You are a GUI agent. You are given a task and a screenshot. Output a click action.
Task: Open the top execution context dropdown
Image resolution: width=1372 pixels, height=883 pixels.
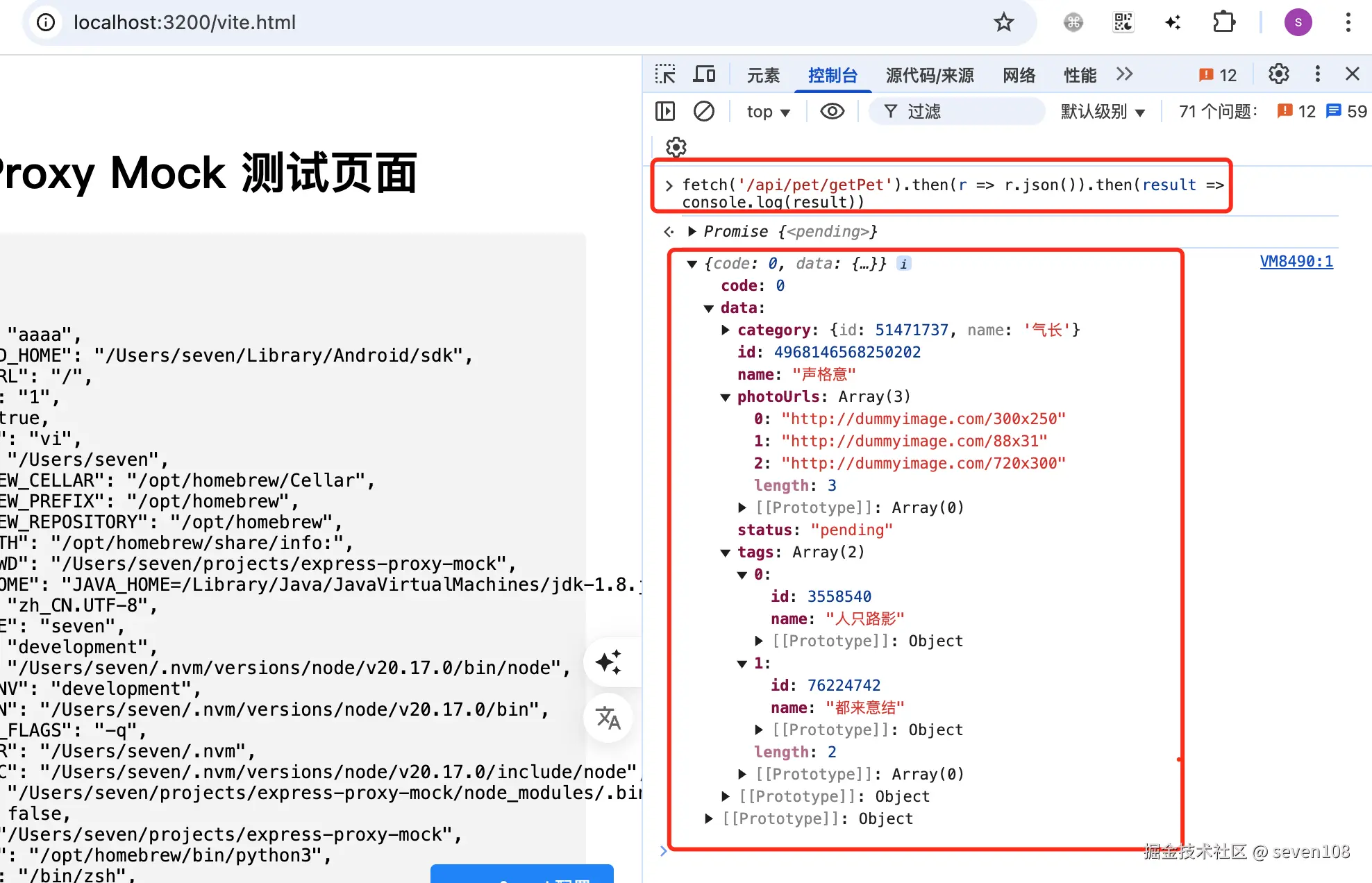coord(768,112)
